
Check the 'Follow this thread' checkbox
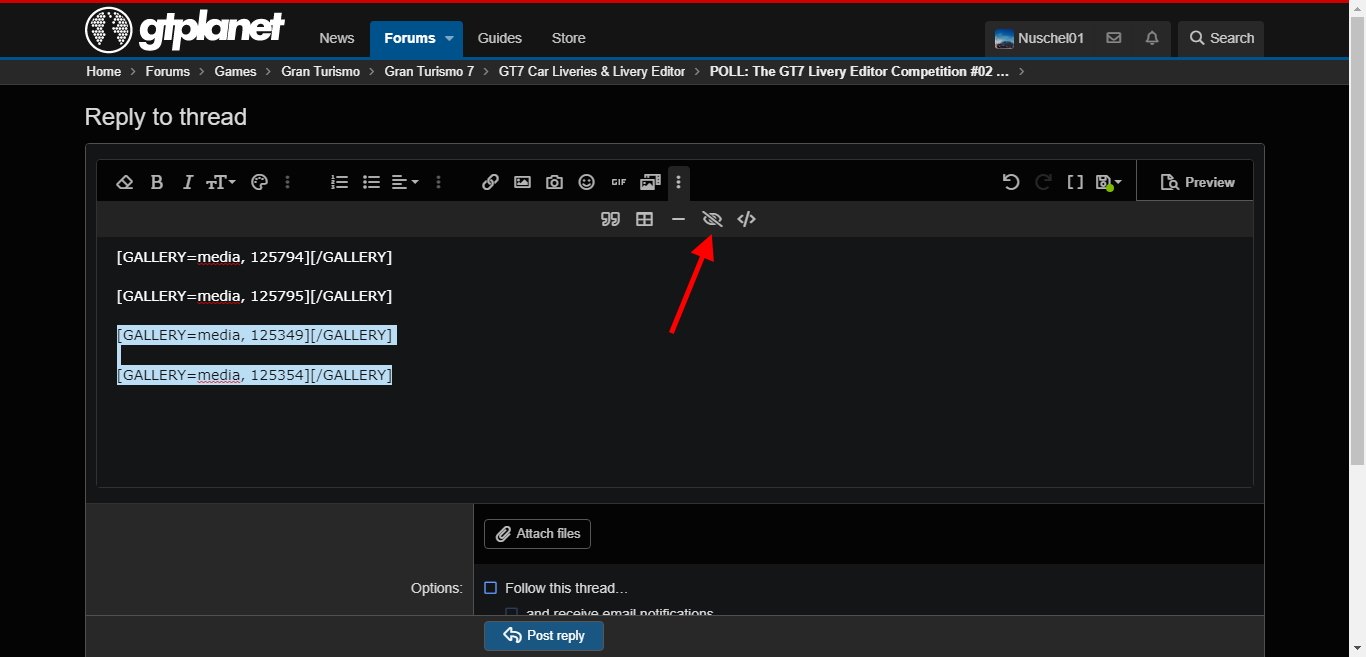[491, 588]
